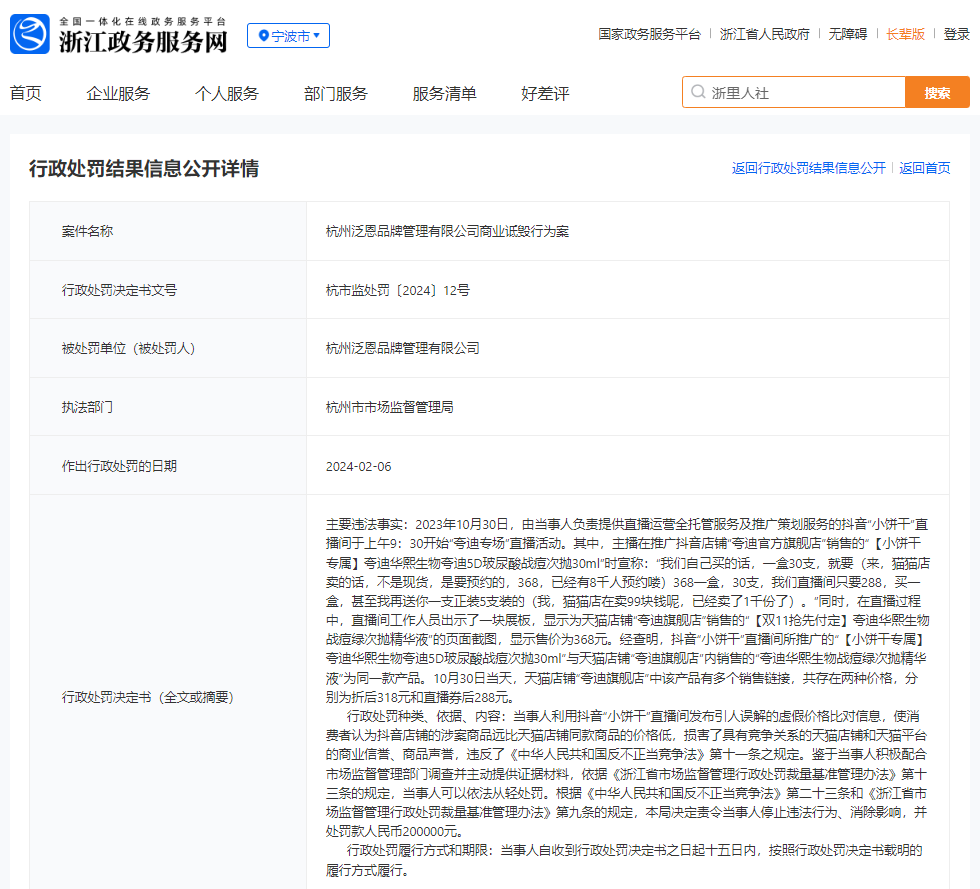Viewport: 980px width, 889px height.
Task: Click document number 杭市监处罚〔2024〕12号
Action: 398,290
